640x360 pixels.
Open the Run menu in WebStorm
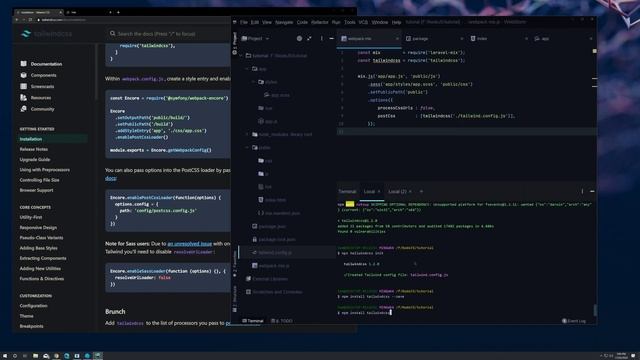pos(336,22)
